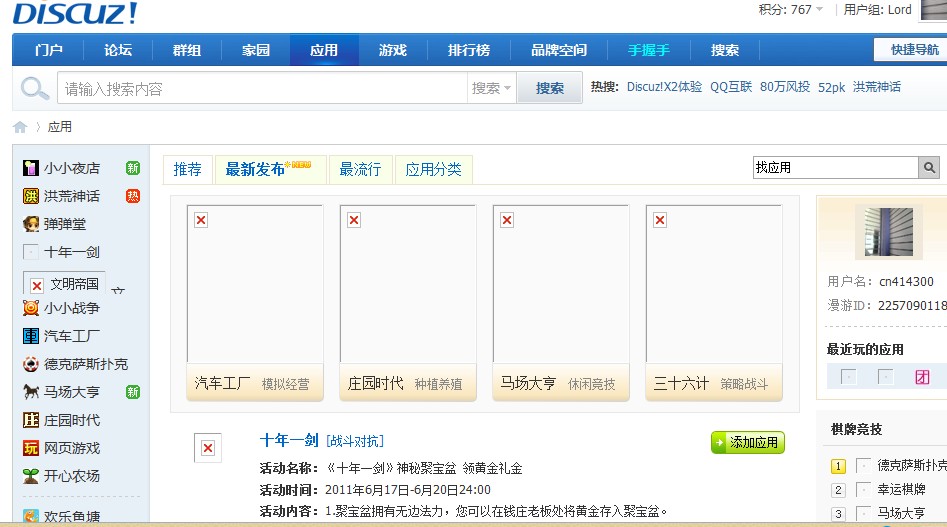The height and width of the screenshot is (527, 947).
Task: Expand the 积分: 767 dropdown
Action: click(791, 10)
